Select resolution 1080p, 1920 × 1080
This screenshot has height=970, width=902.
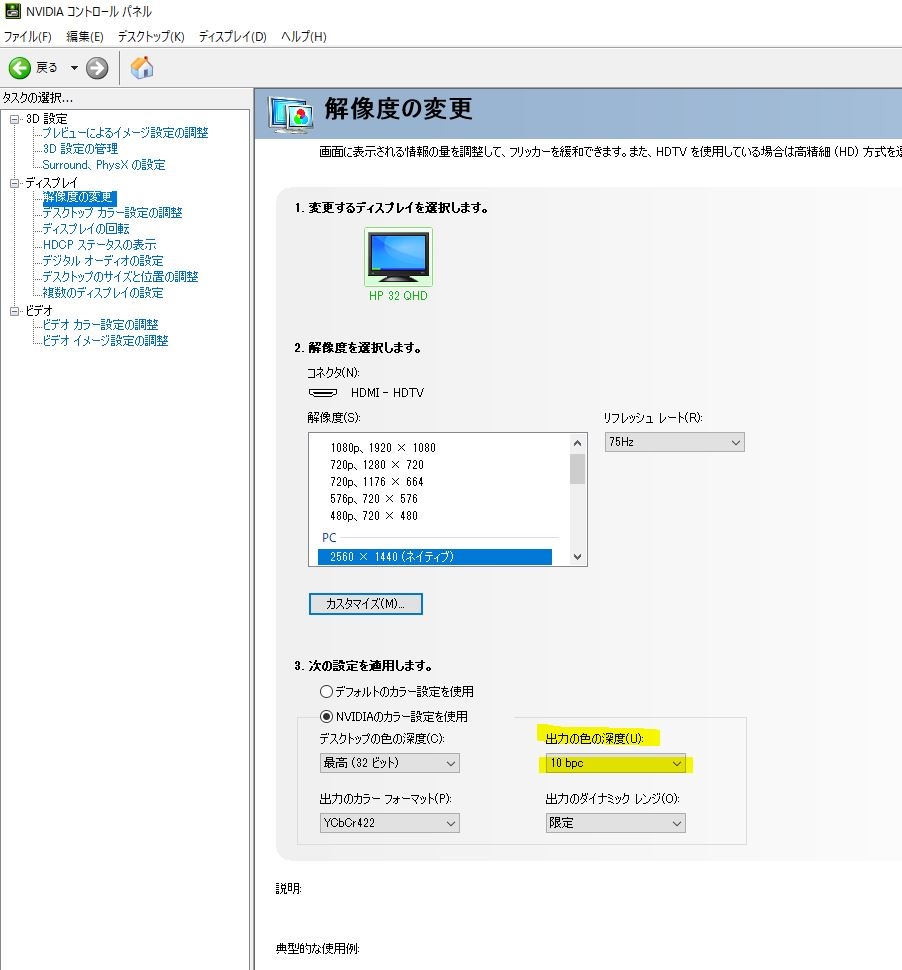click(383, 448)
